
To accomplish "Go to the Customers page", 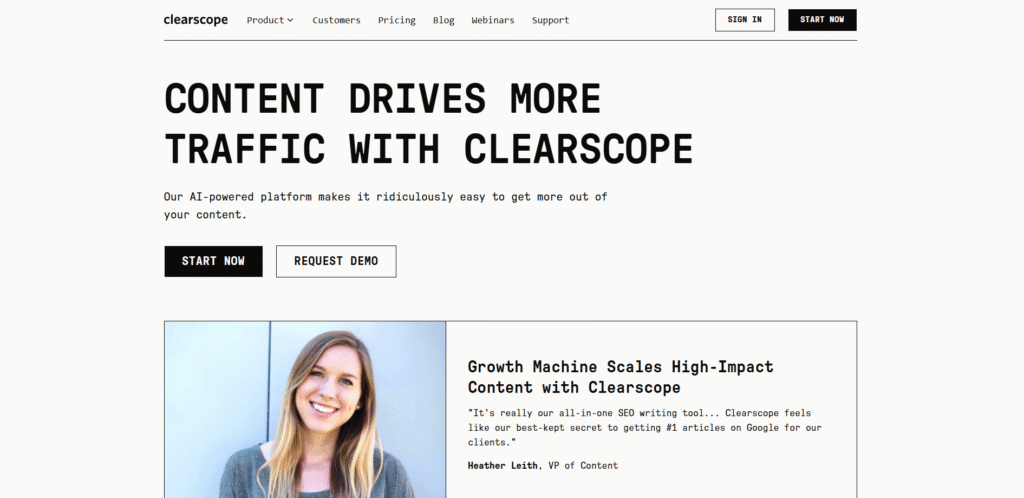I will (336, 20).
